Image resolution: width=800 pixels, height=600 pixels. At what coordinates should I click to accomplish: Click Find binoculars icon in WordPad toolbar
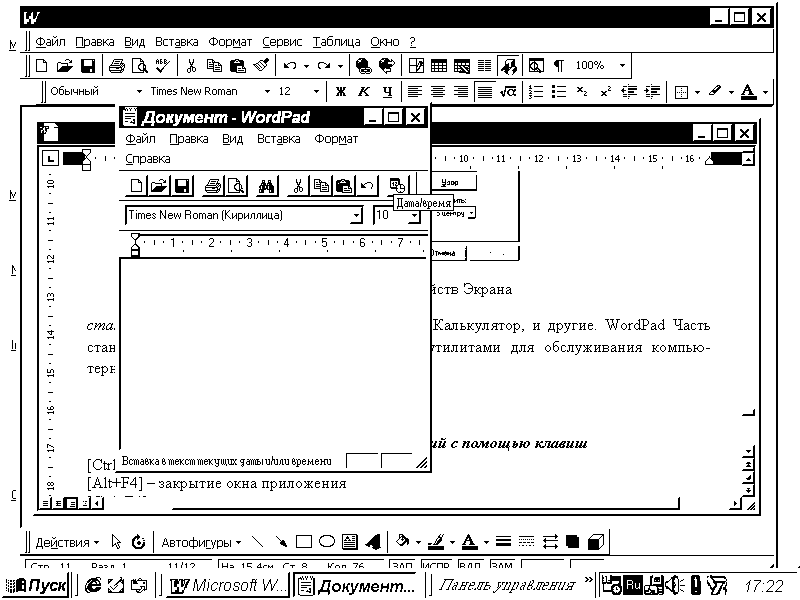pyautogui.click(x=266, y=185)
